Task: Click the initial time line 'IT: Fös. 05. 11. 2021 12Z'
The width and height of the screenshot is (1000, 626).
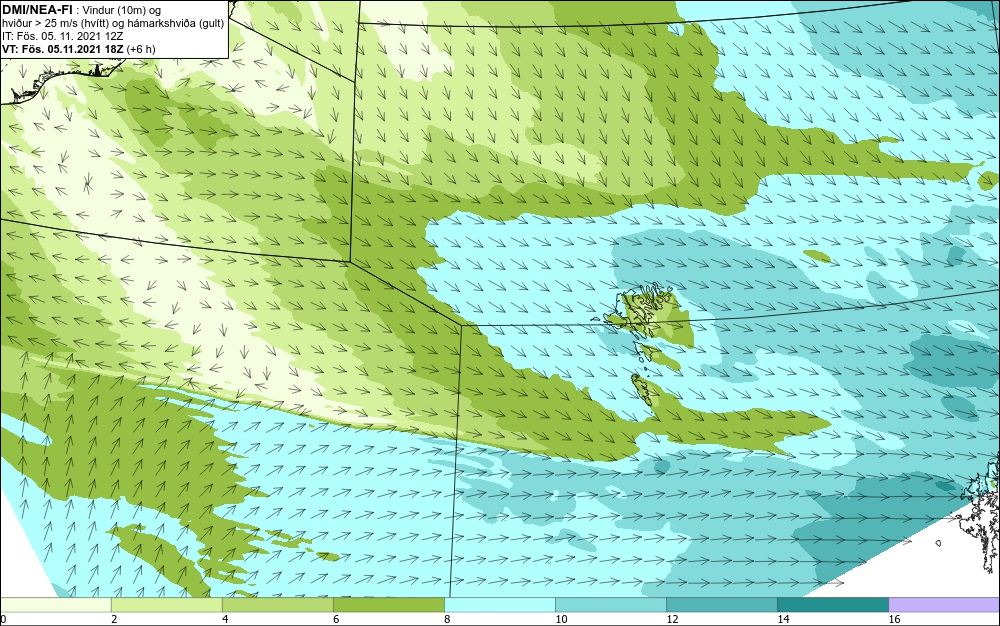Action: [62, 36]
